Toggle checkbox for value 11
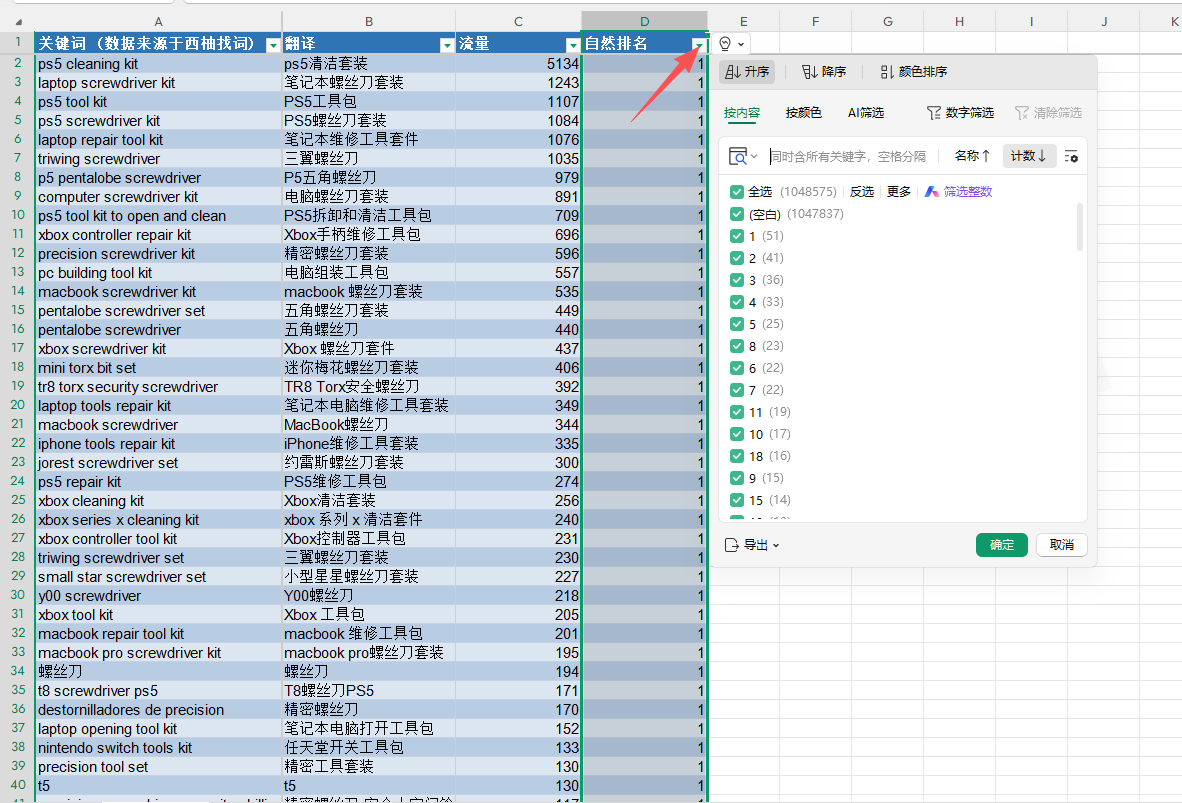Image resolution: width=1182 pixels, height=803 pixels. coord(737,412)
